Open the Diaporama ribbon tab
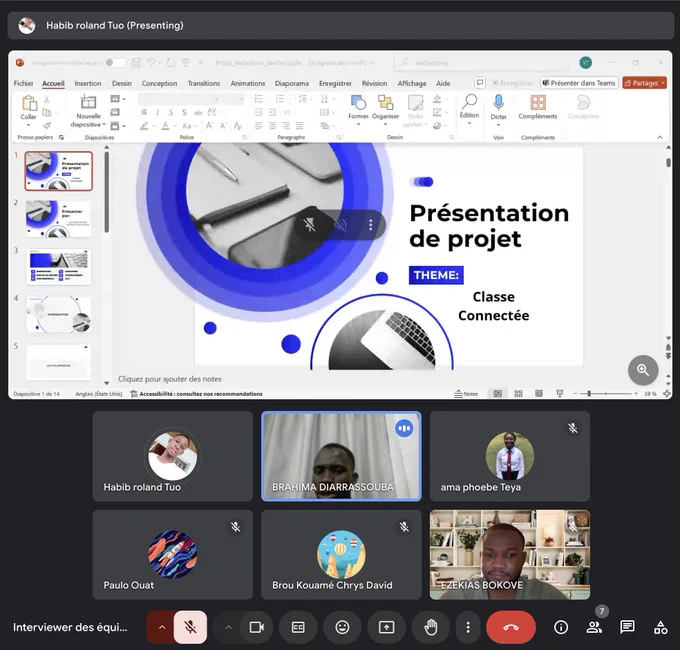 [292, 83]
